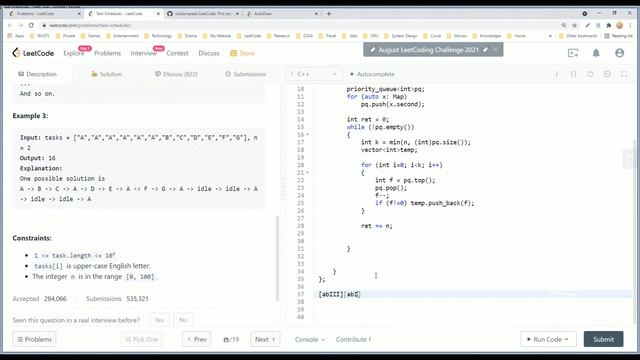The image size is (640, 360).
Task: Answer No to seen in interview
Action: pos(183,320)
